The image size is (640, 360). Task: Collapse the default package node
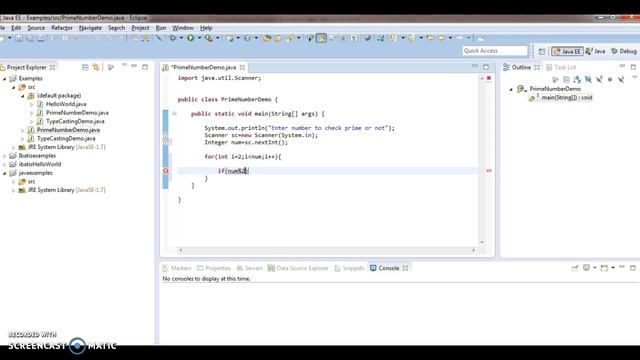pyautogui.click(x=22, y=96)
